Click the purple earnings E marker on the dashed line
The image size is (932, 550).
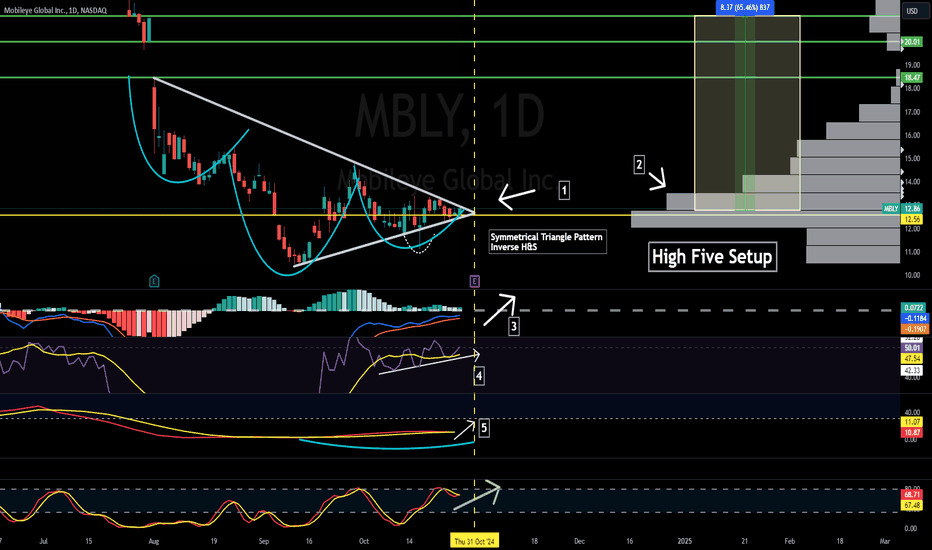click(x=474, y=281)
